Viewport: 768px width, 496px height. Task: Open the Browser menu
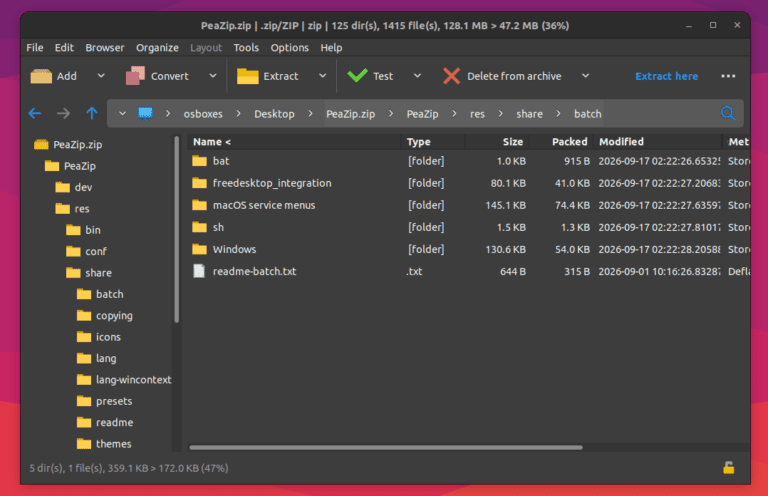[105, 47]
